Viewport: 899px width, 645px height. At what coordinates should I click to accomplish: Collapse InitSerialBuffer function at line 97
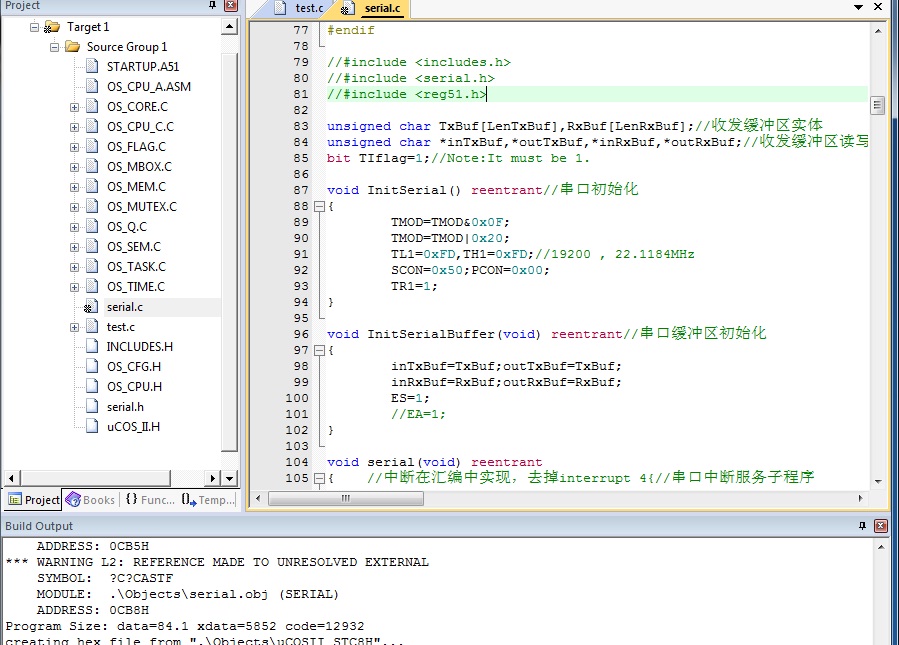coord(319,350)
